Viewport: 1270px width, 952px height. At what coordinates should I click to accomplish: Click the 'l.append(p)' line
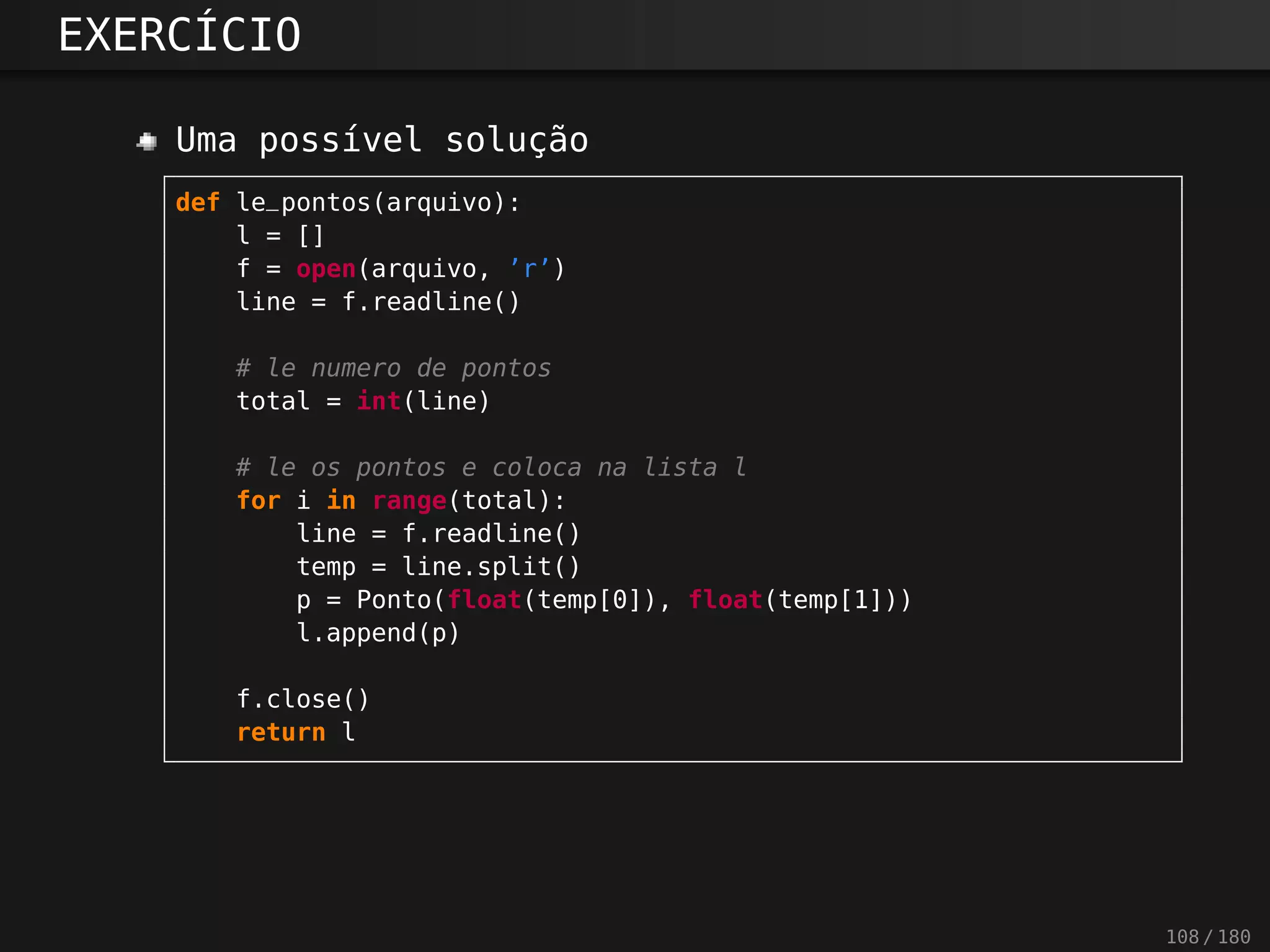point(378,633)
